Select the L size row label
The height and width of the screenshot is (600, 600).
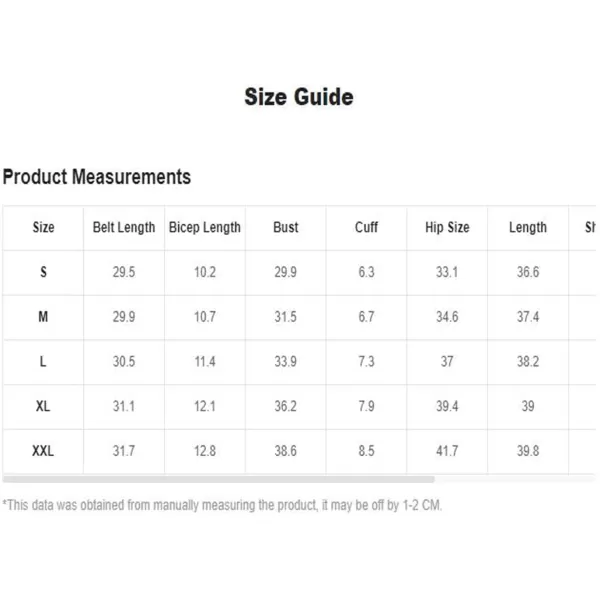(x=43, y=362)
